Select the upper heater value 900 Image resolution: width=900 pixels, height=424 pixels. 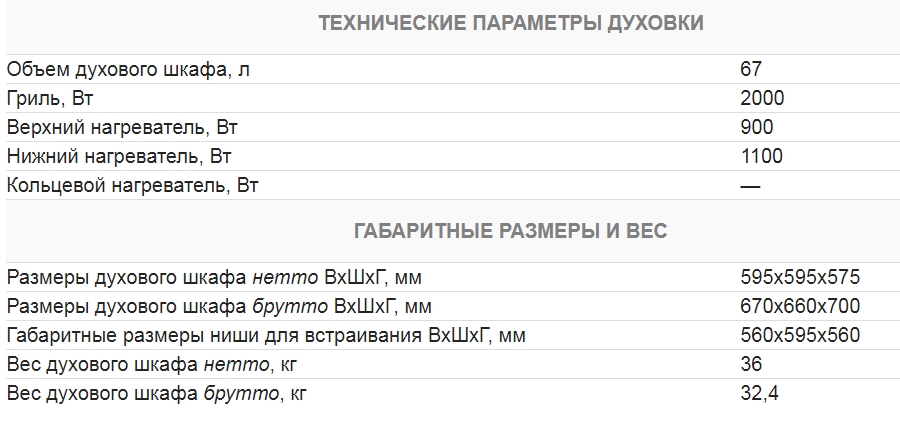[x=756, y=127]
